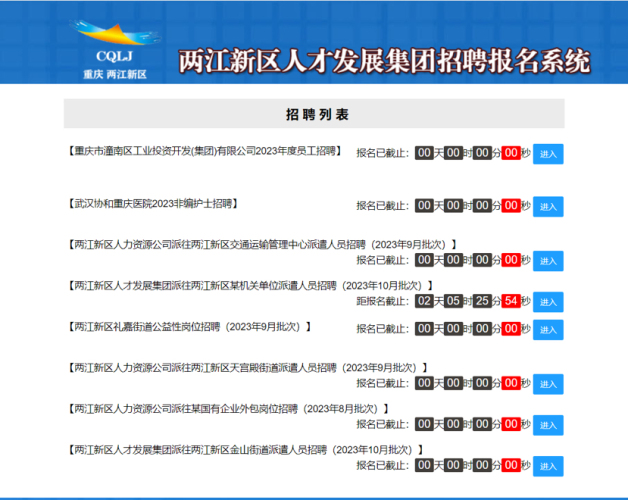Click the 重庆 两江新区 text under logo
This screenshot has height=500, width=628.
click(x=115, y=75)
